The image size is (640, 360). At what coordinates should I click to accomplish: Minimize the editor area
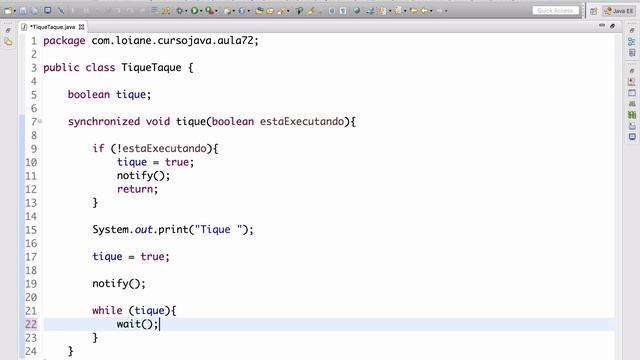click(x=602, y=26)
